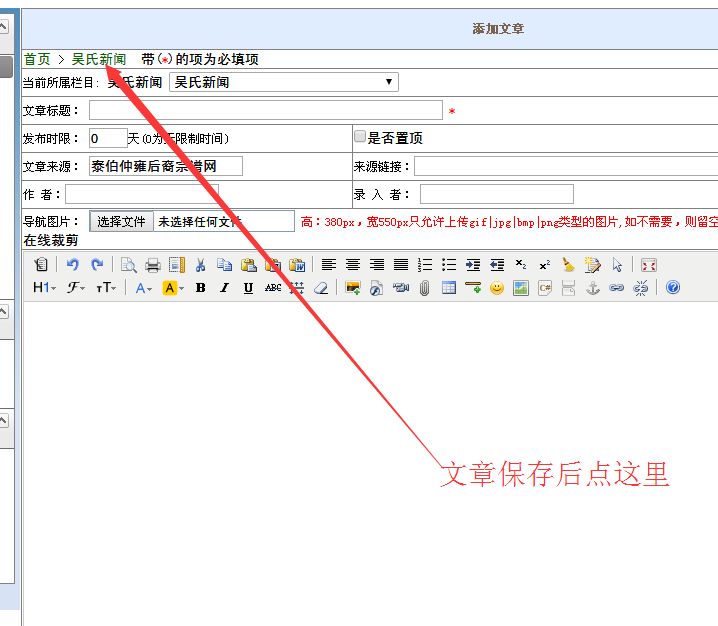
Task: Click the paperclip attachment icon
Action: tap(424, 288)
